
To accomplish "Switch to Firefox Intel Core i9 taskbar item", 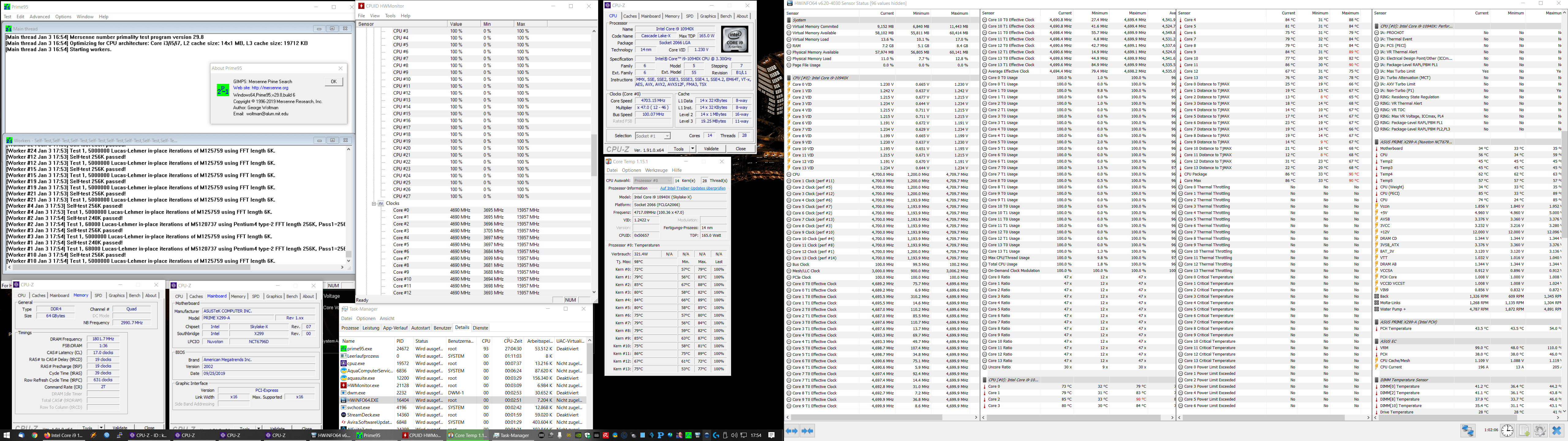I will 63,435.
